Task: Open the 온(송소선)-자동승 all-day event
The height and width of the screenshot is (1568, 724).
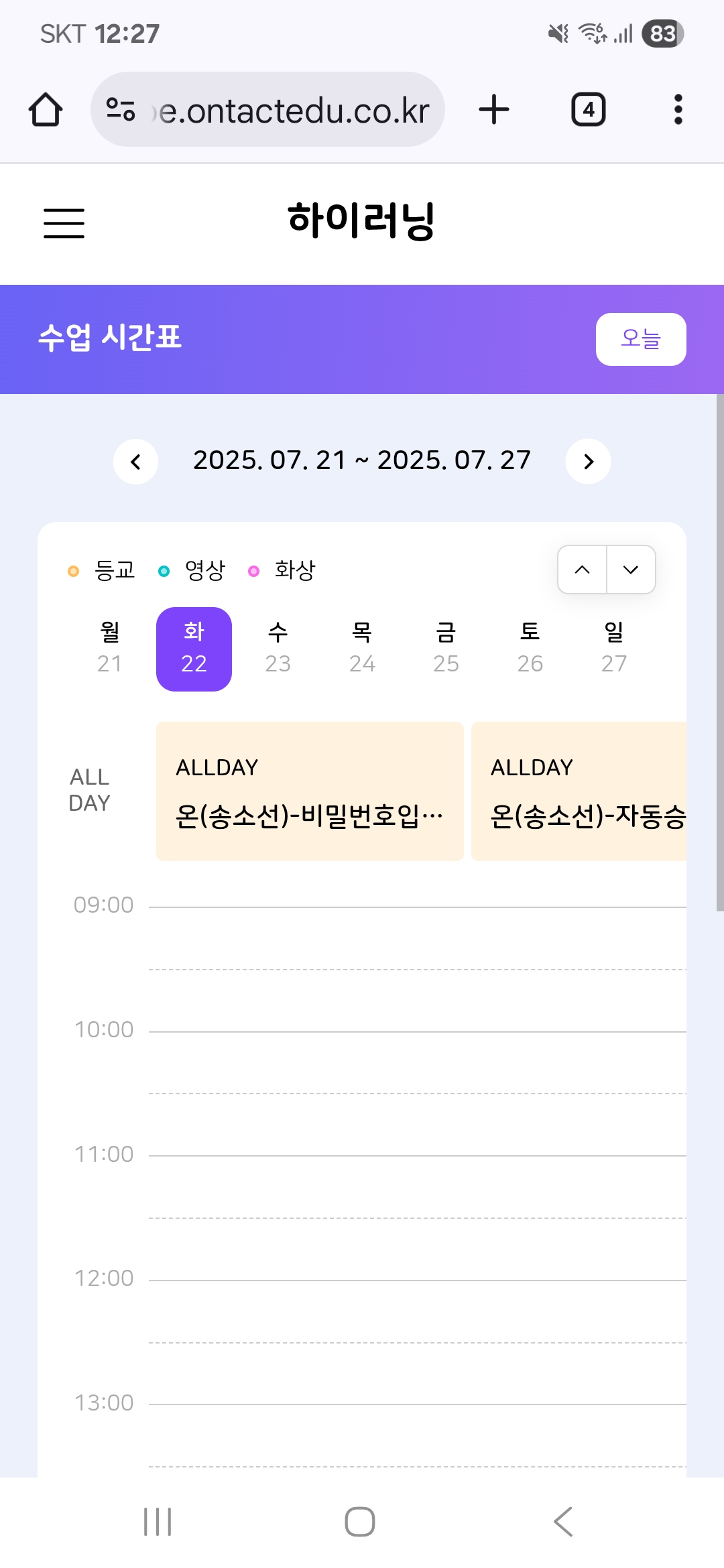Action: (579, 791)
